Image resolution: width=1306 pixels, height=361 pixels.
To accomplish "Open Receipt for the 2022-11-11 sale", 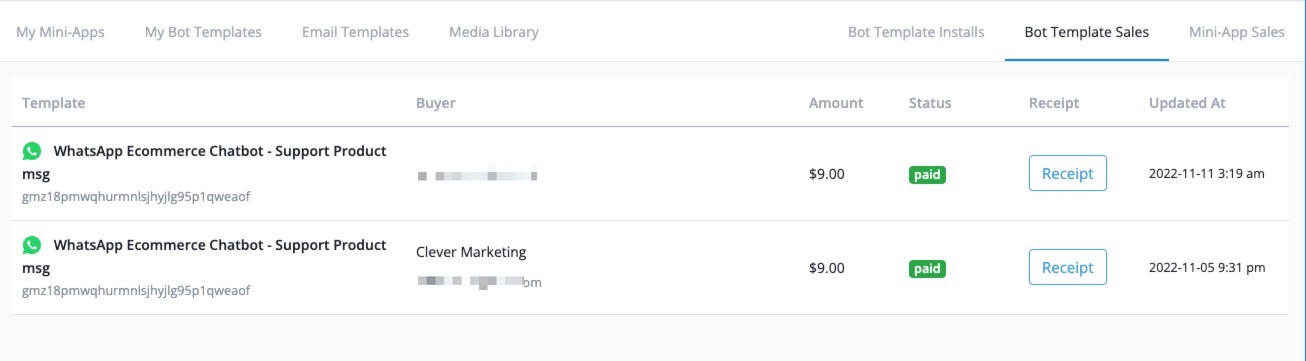I will tap(1068, 173).
